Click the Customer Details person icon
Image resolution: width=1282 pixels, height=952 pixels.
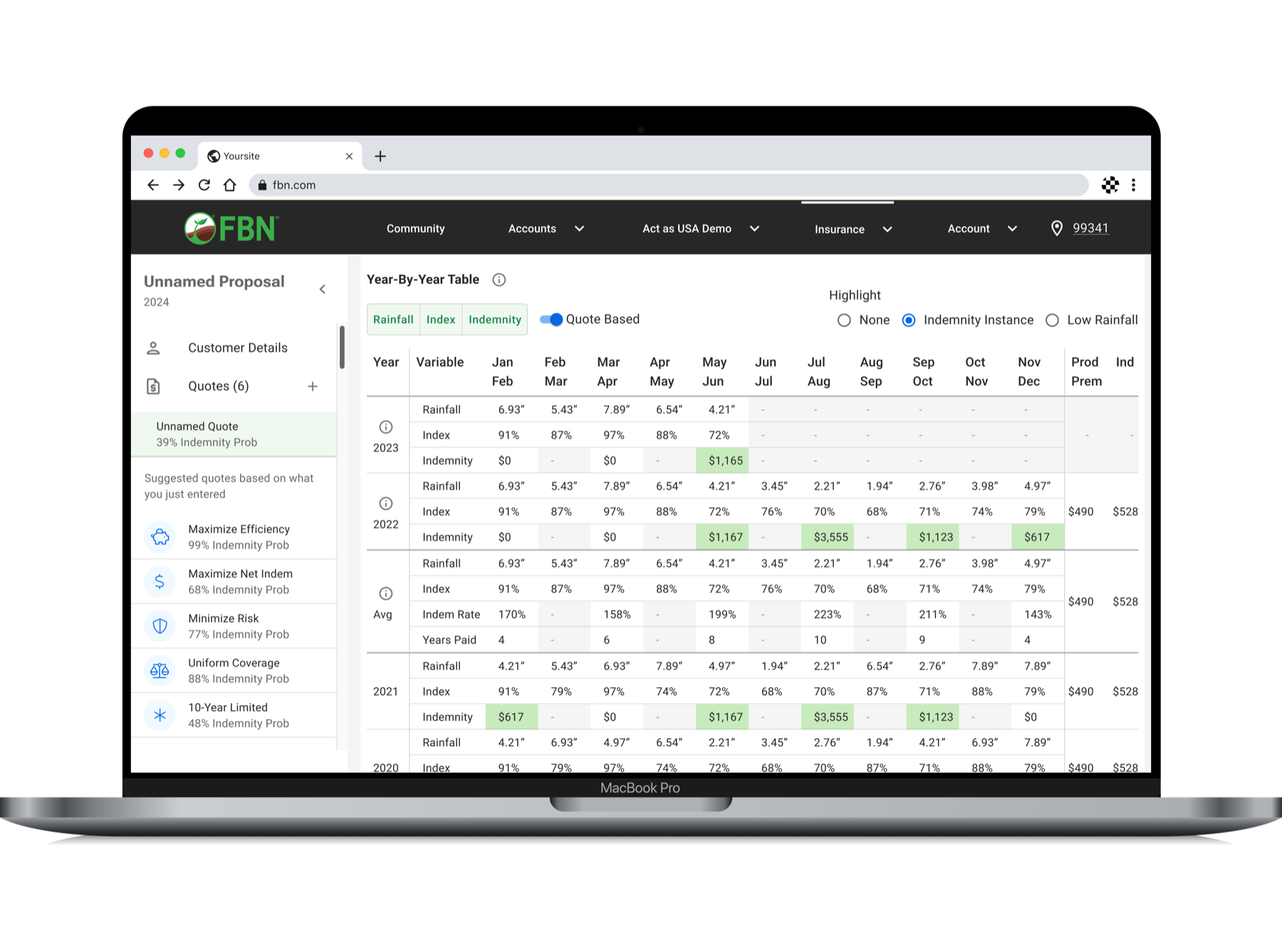coord(153,348)
